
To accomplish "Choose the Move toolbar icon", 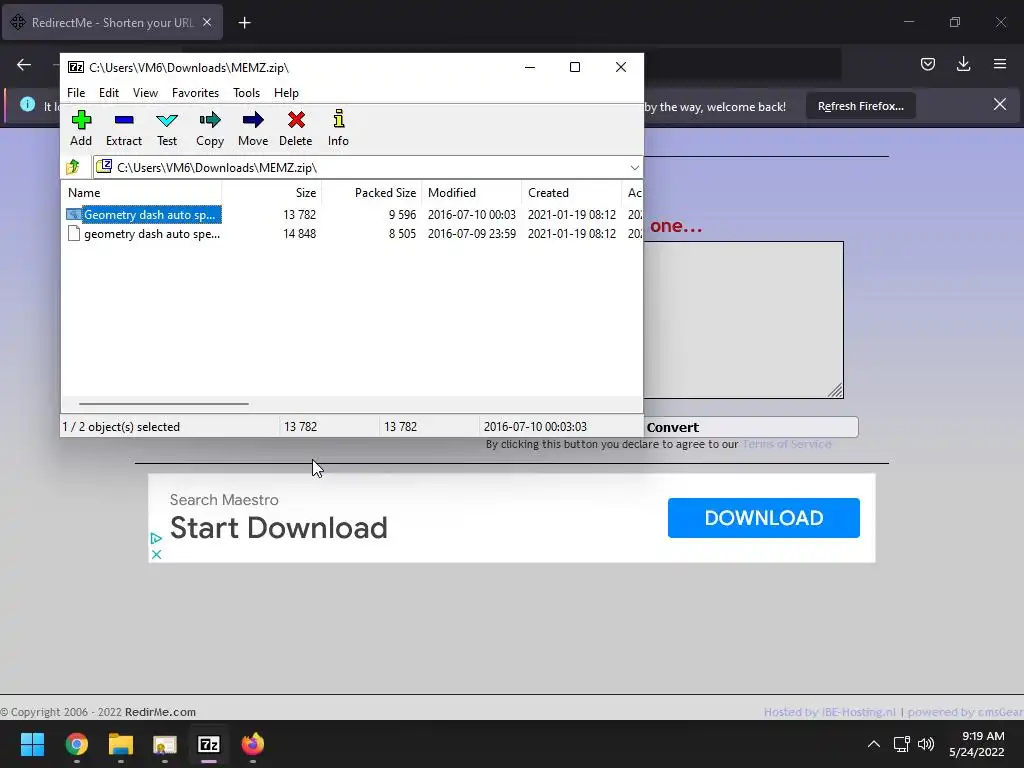I will [253, 128].
